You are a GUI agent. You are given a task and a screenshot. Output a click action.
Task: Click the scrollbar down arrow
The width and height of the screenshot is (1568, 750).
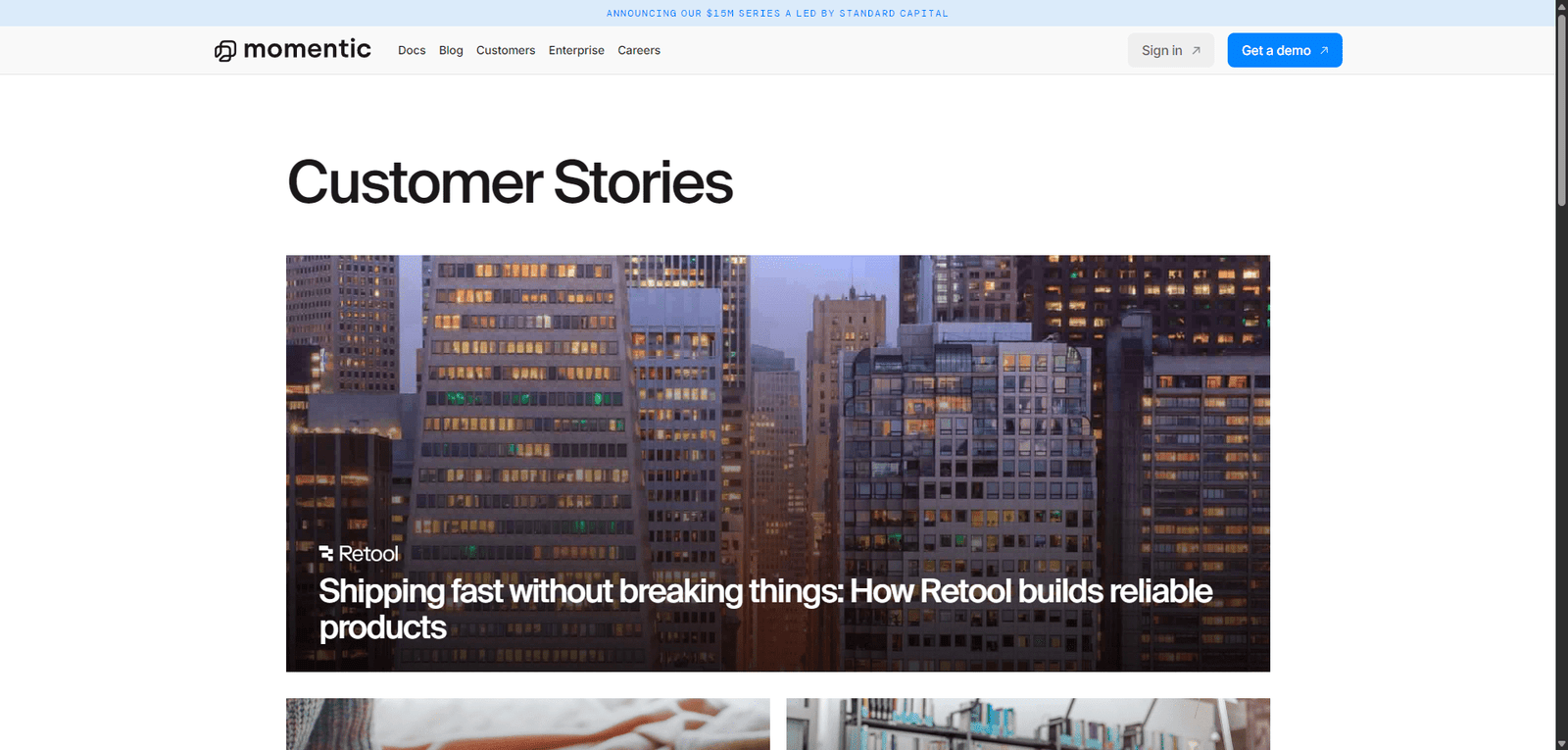click(x=1561, y=743)
